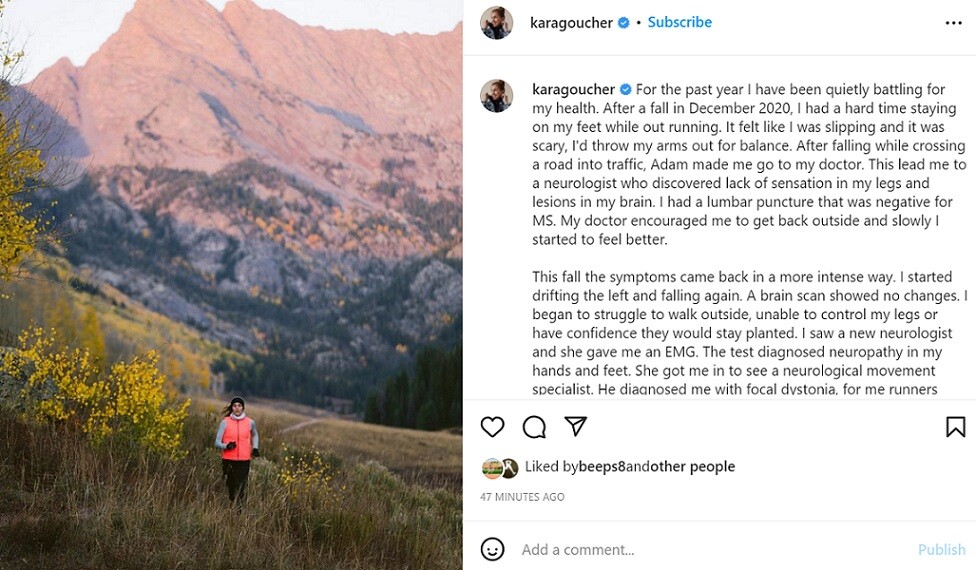Save post with bookmark icon

[x=955, y=427]
